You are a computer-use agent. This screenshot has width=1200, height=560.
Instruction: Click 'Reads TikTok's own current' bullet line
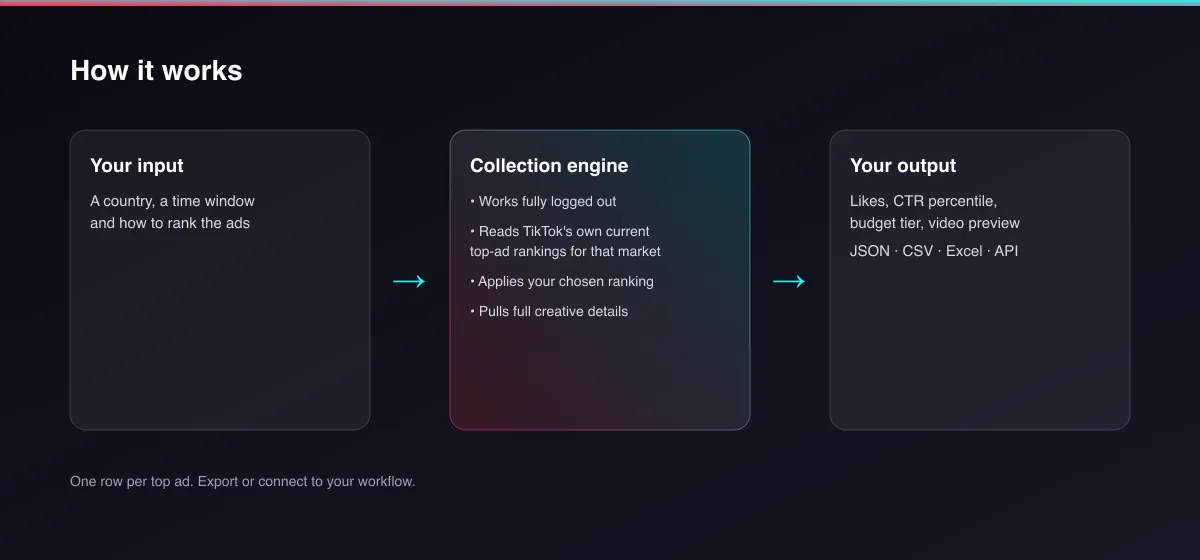[x=560, y=231]
